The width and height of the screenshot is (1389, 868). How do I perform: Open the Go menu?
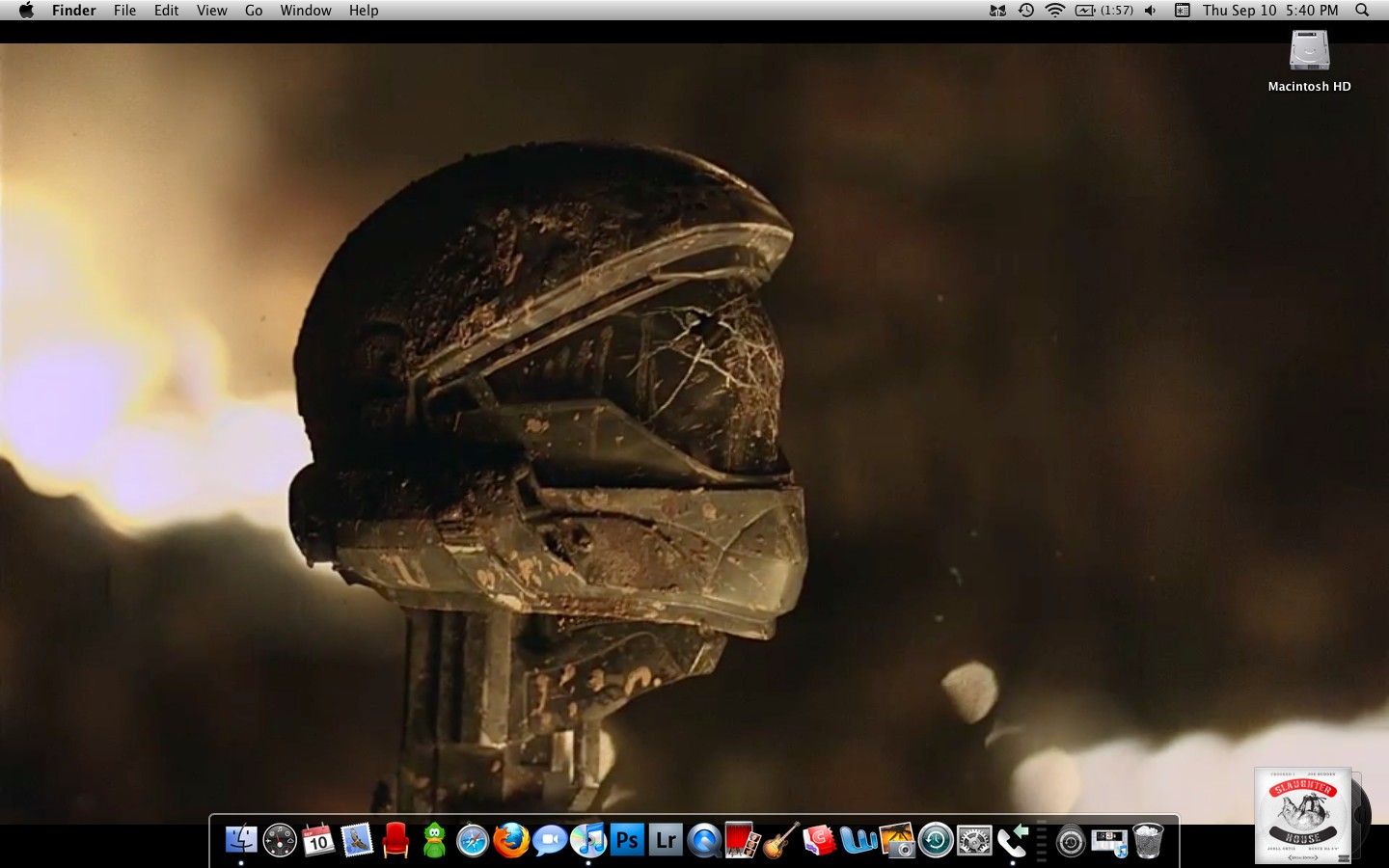tap(254, 10)
